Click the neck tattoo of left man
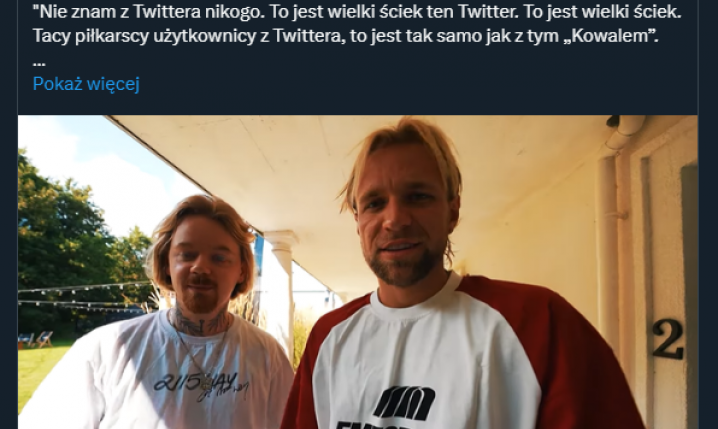 click(200, 322)
